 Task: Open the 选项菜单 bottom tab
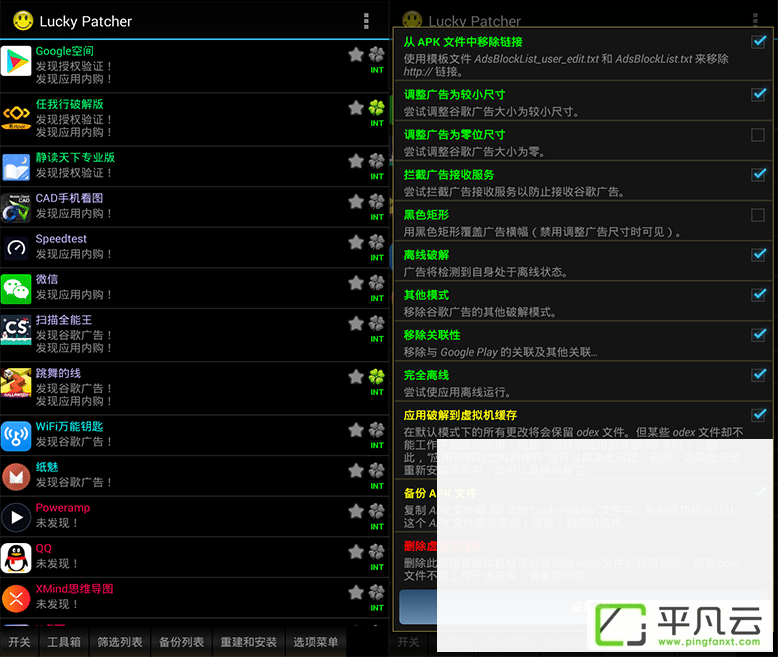pos(316,642)
